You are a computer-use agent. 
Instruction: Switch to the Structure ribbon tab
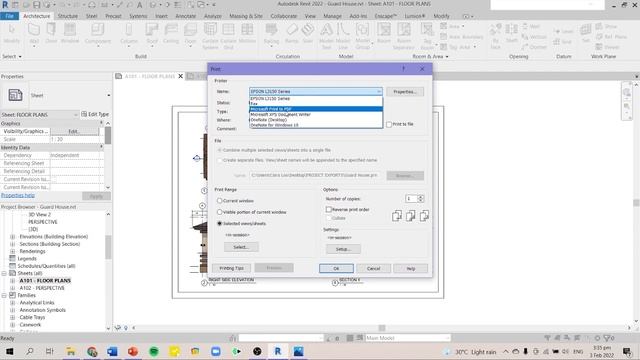click(x=67, y=16)
